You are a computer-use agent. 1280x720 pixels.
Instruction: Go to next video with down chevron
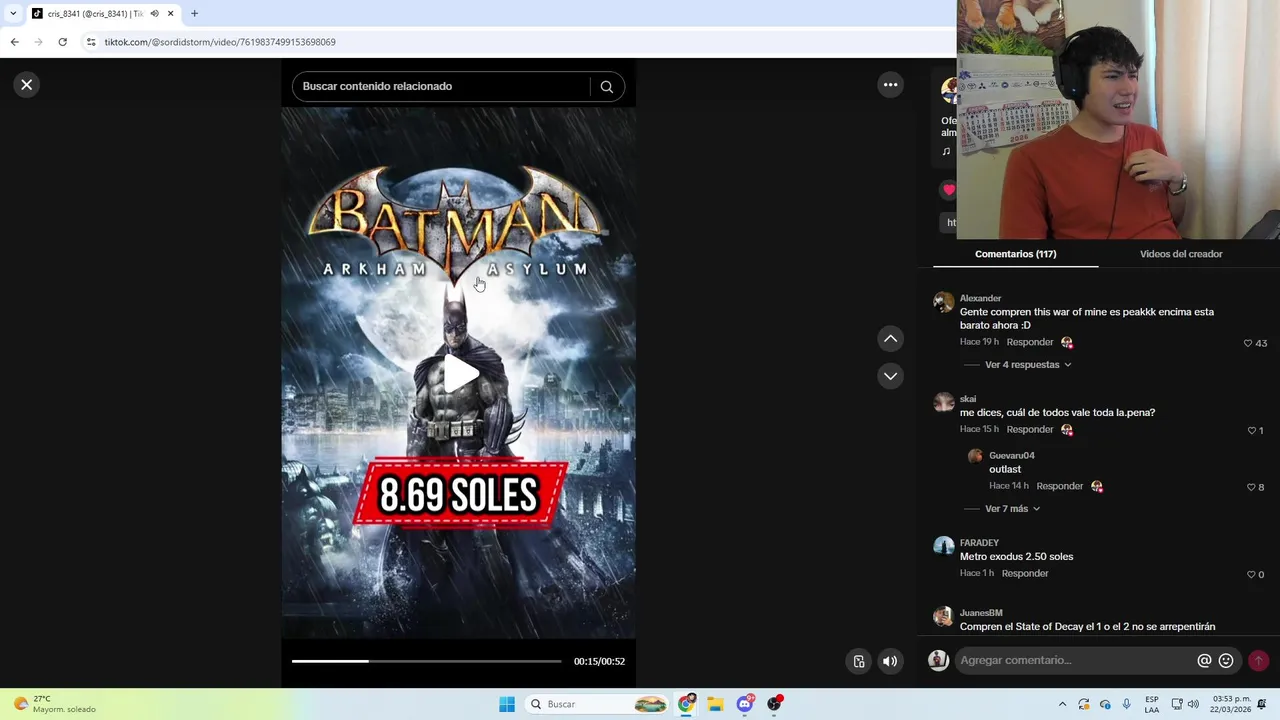[890, 376]
